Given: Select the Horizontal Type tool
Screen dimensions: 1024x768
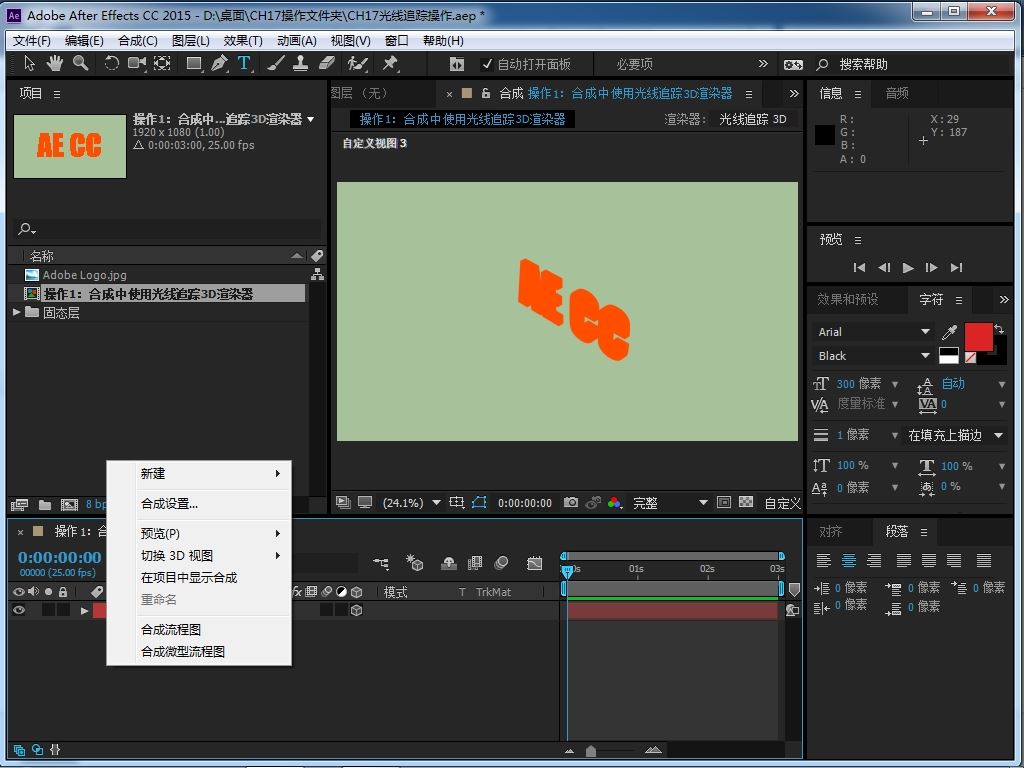Looking at the screenshot, I should point(244,63).
